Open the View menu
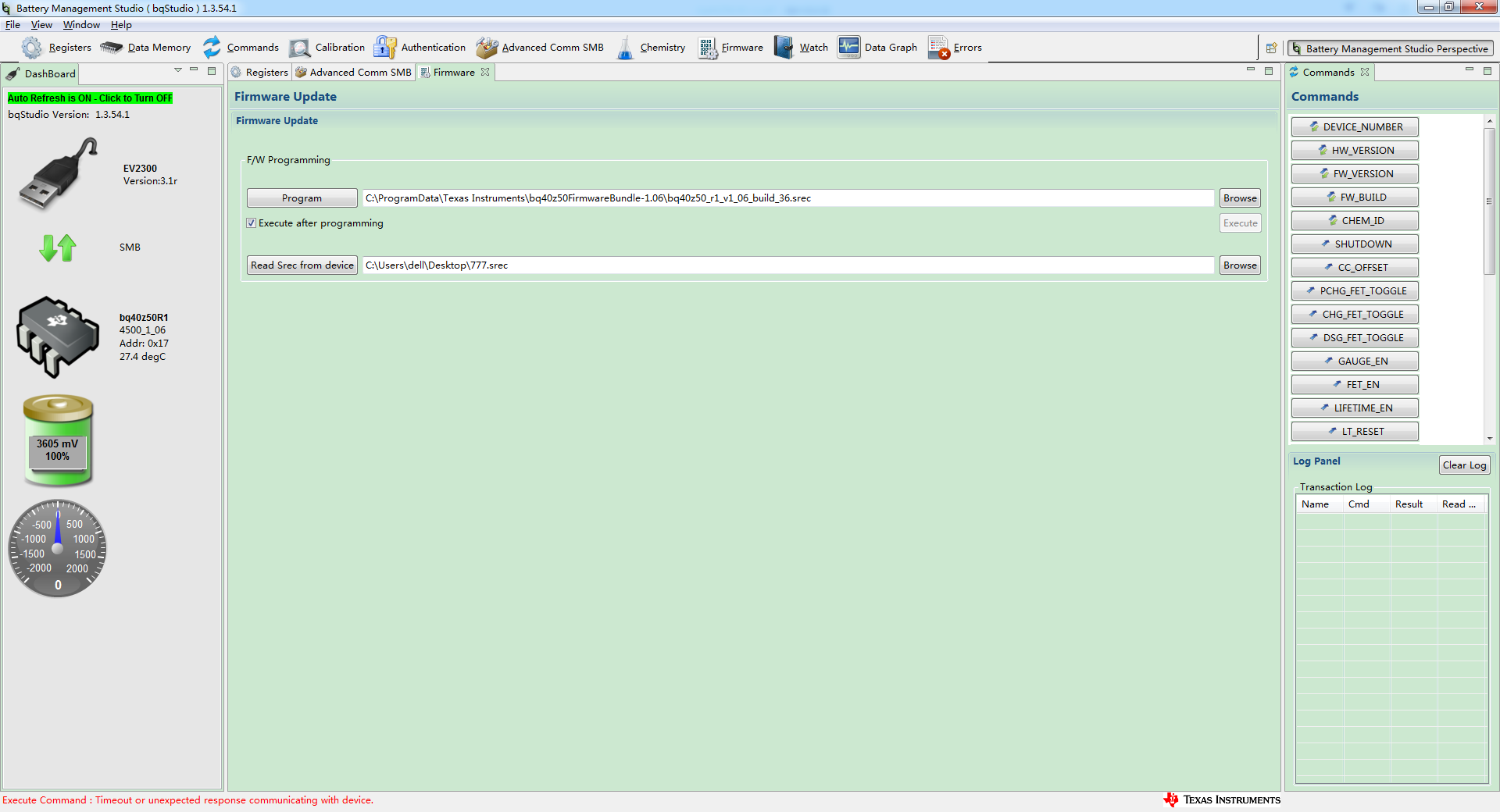Viewport: 1500px width, 812px height. 41,25
